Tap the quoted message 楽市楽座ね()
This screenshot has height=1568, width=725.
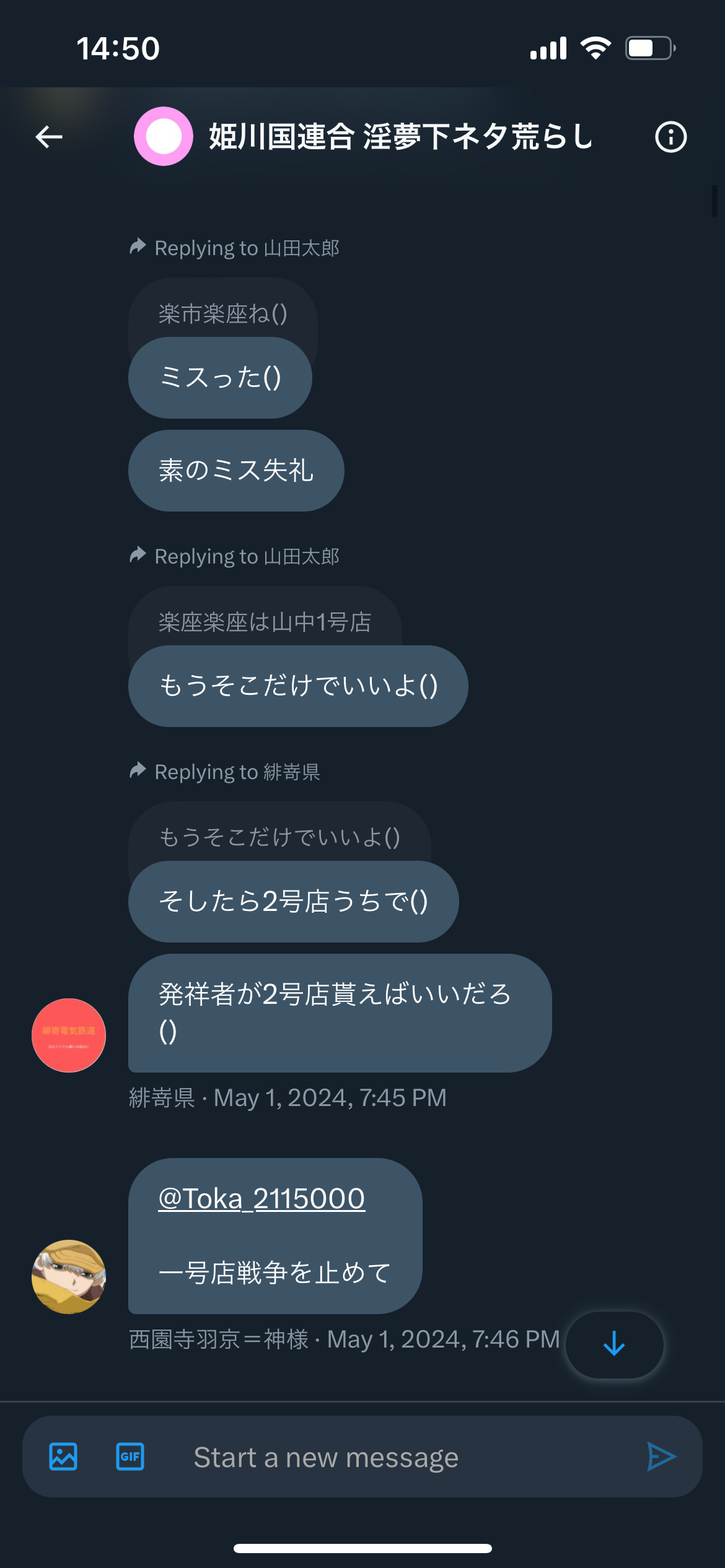pos(223,313)
